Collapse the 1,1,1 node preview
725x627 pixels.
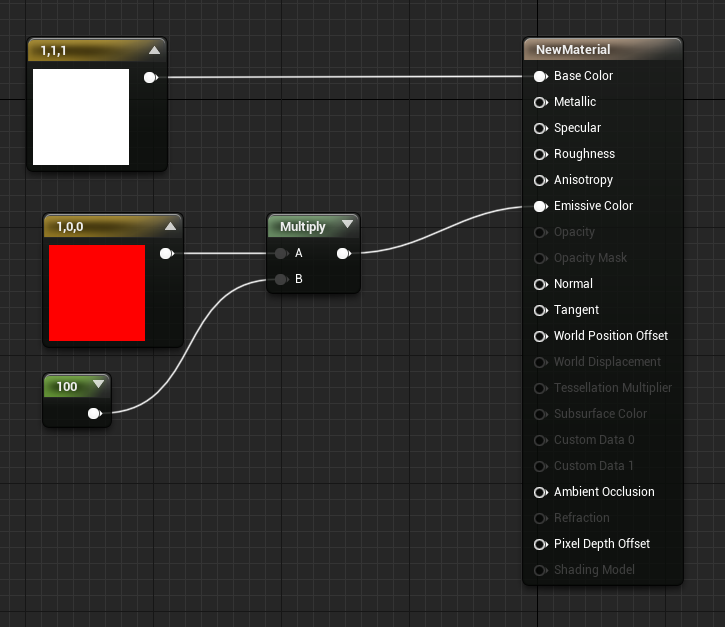[x=154, y=50]
